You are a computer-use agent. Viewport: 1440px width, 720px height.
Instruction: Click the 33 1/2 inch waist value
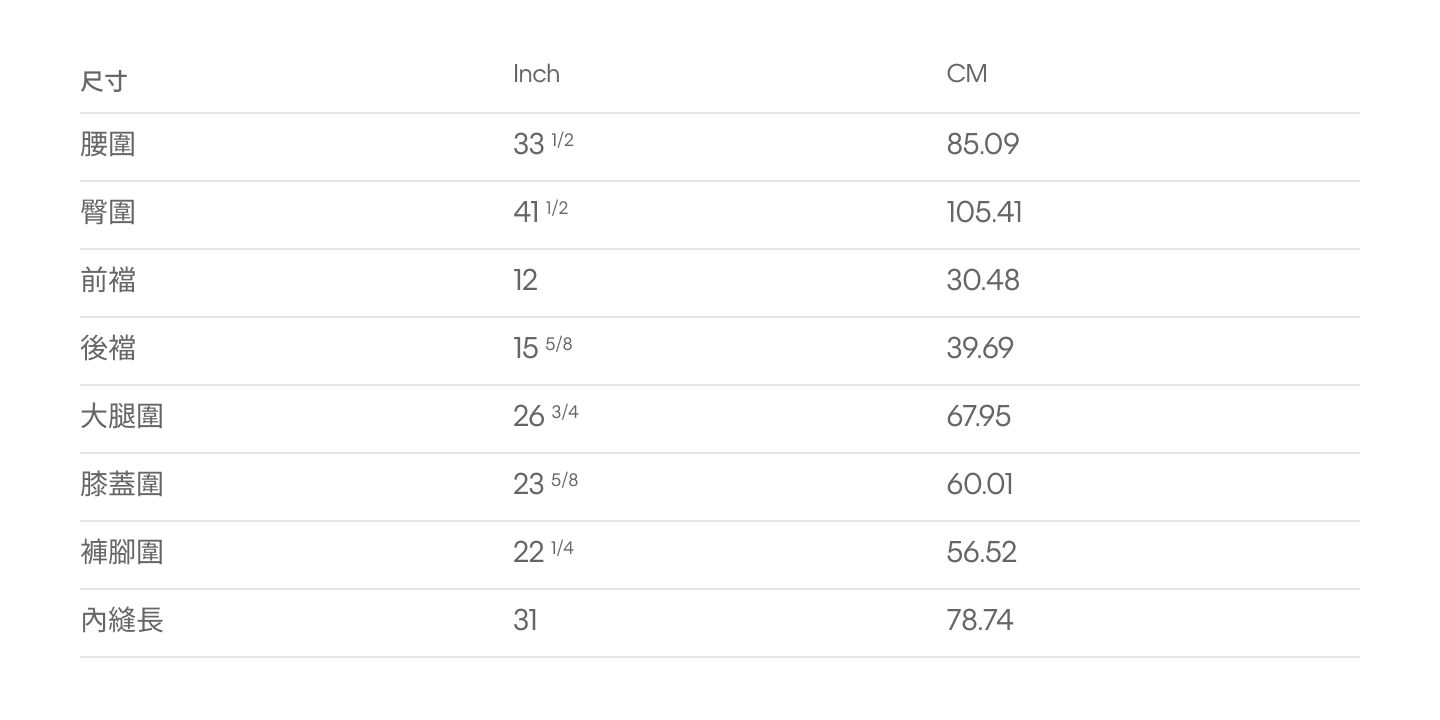pyautogui.click(x=543, y=143)
